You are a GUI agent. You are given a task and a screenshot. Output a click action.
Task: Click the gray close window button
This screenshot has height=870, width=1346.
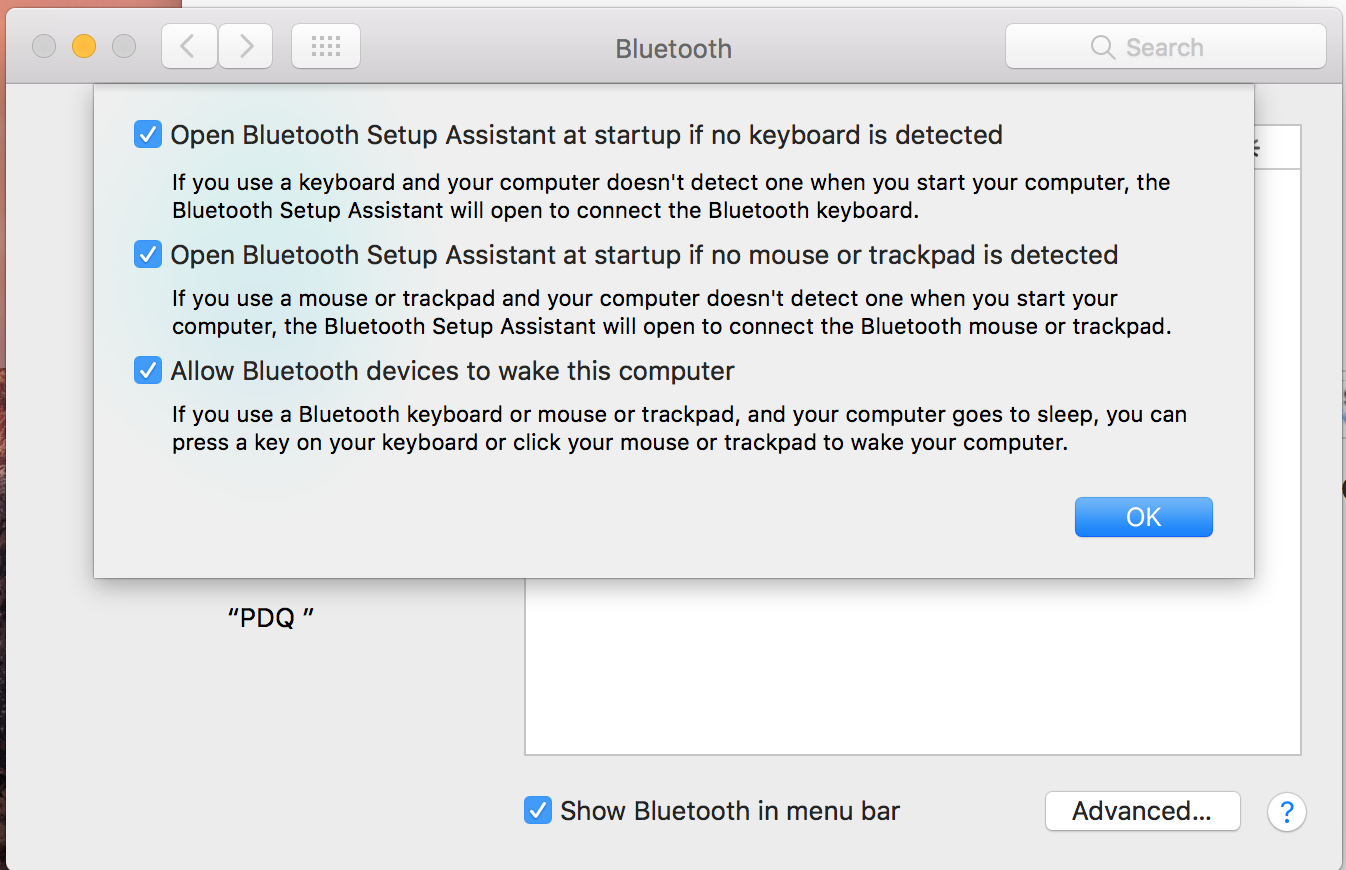[44, 46]
